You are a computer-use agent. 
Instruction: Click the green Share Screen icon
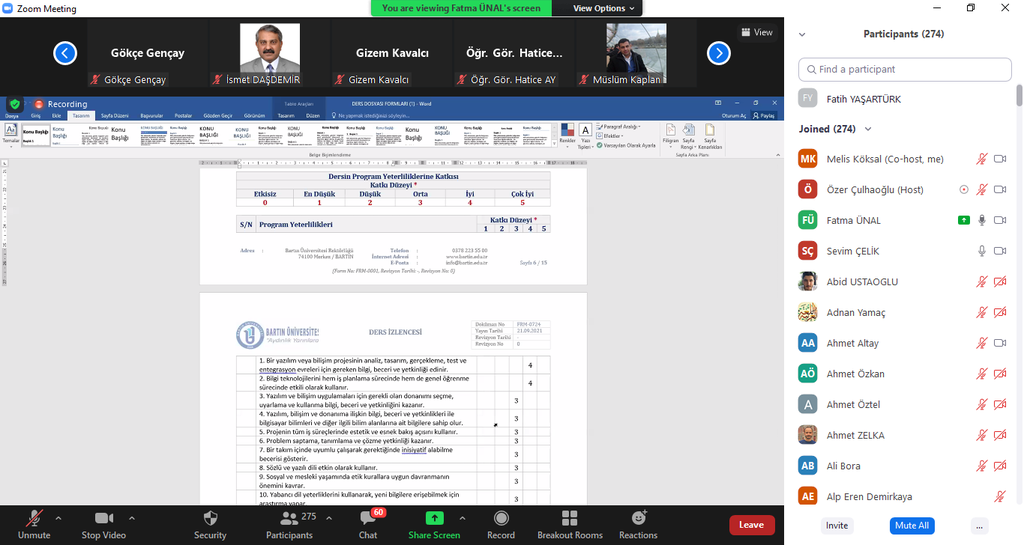[x=434, y=518]
